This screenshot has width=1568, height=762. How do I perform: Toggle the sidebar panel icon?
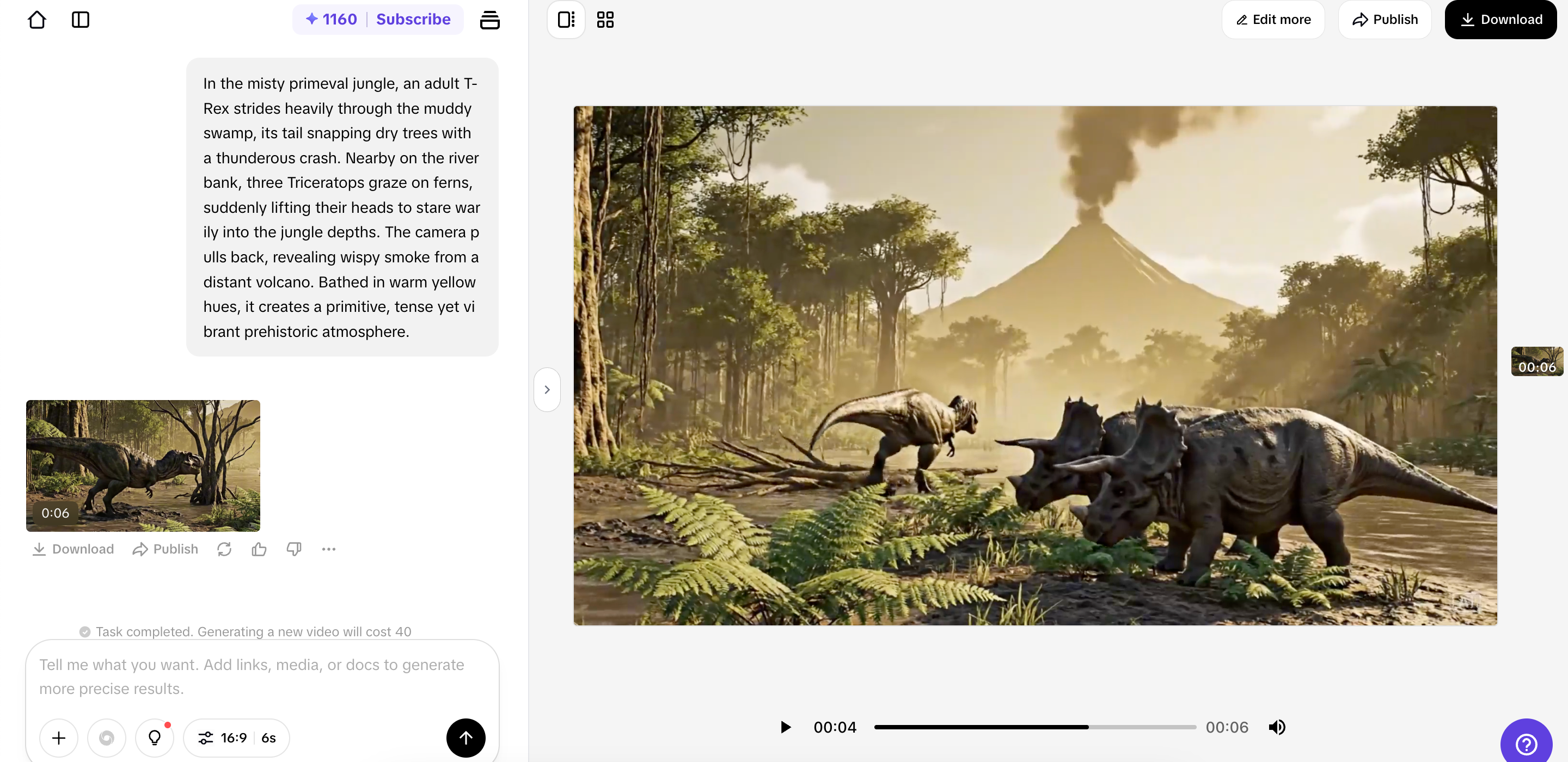point(81,20)
